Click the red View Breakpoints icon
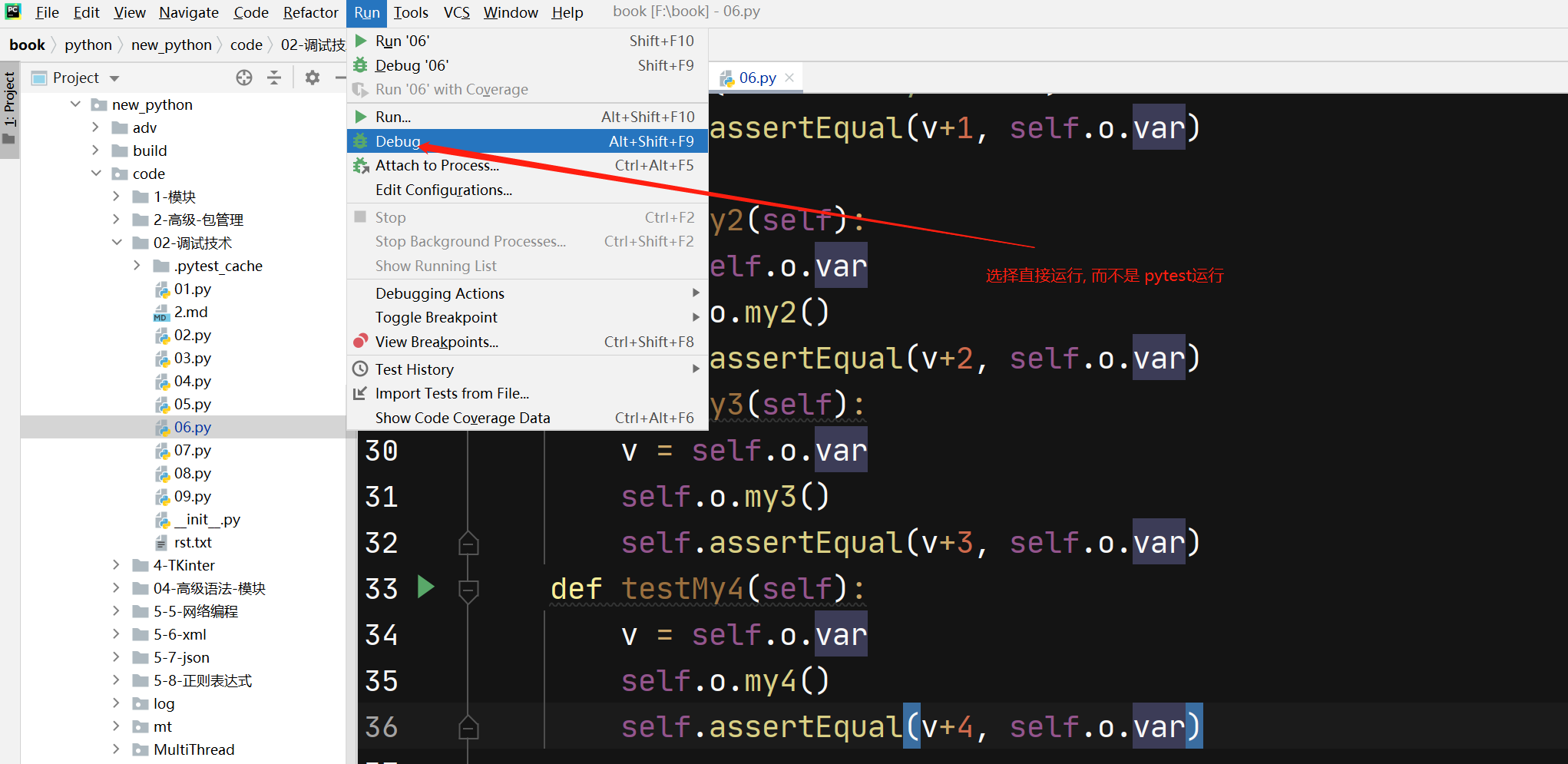1568x764 pixels. pos(360,342)
